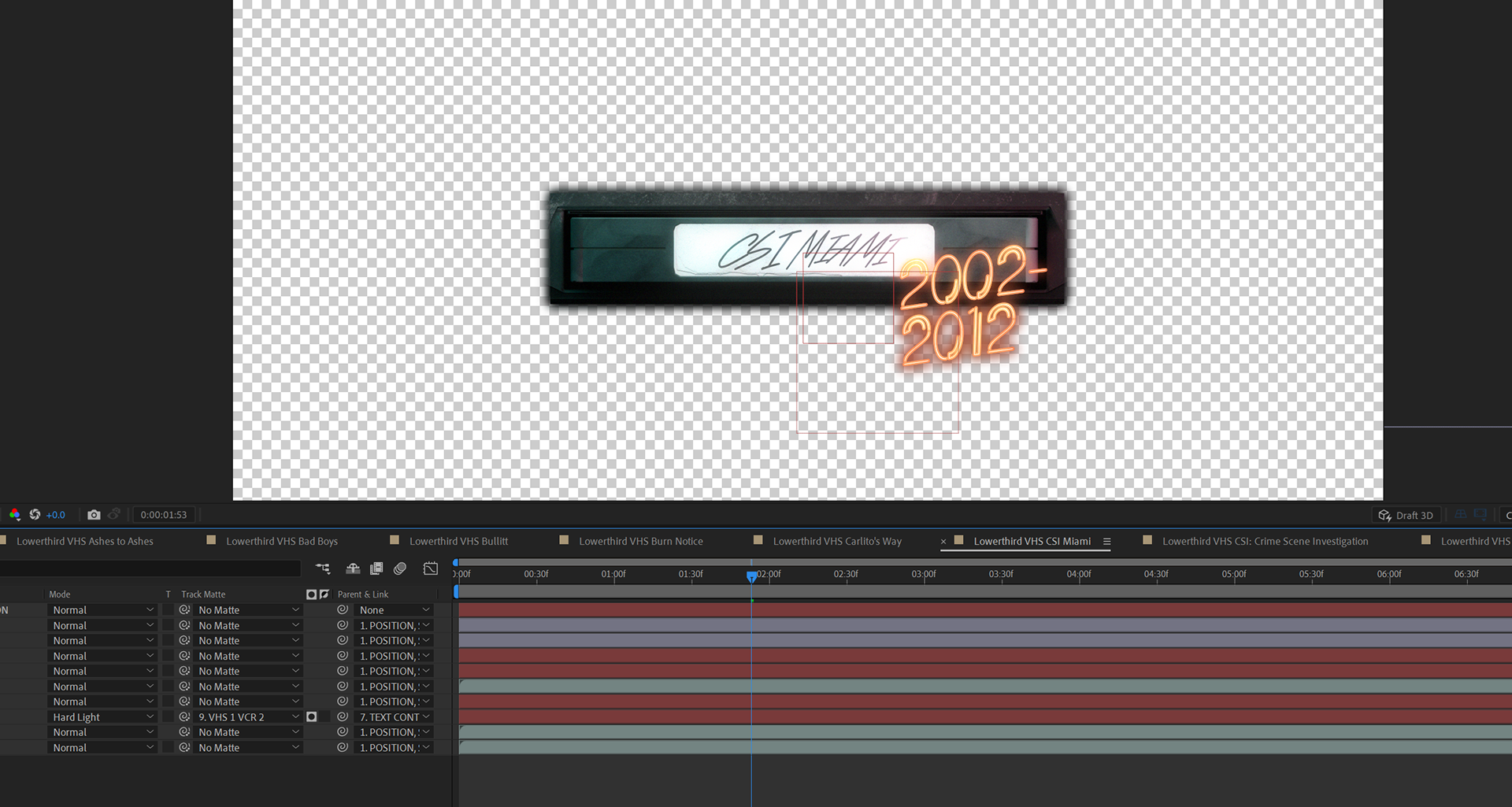Open the Mode dropdown in the last layer row
Image resolution: width=1512 pixels, height=807 pixels.
pyautogui.click(x=102, y=748)
